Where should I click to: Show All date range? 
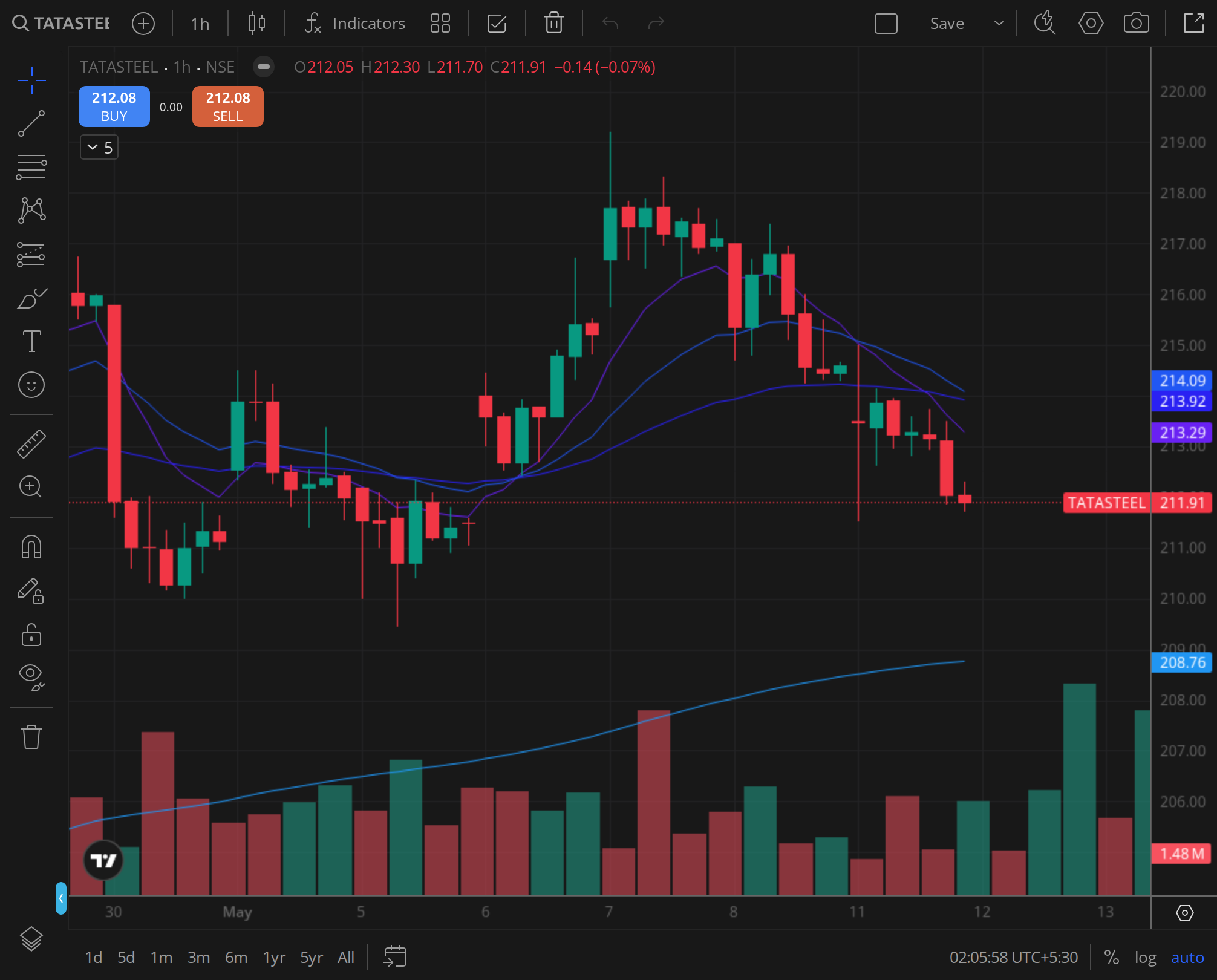(x=346, y=957)
